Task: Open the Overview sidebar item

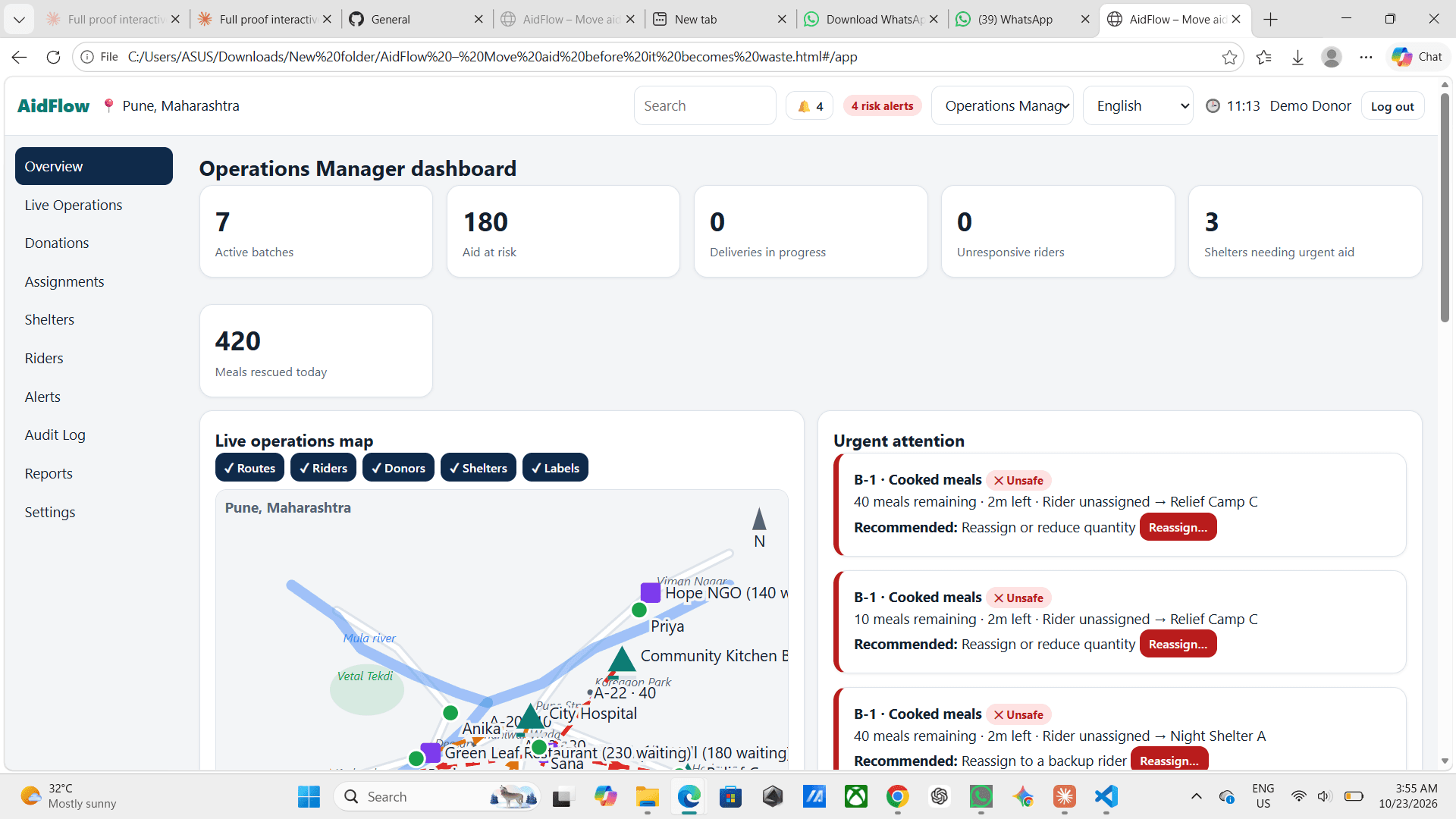Action: click(x=94, y=166)
